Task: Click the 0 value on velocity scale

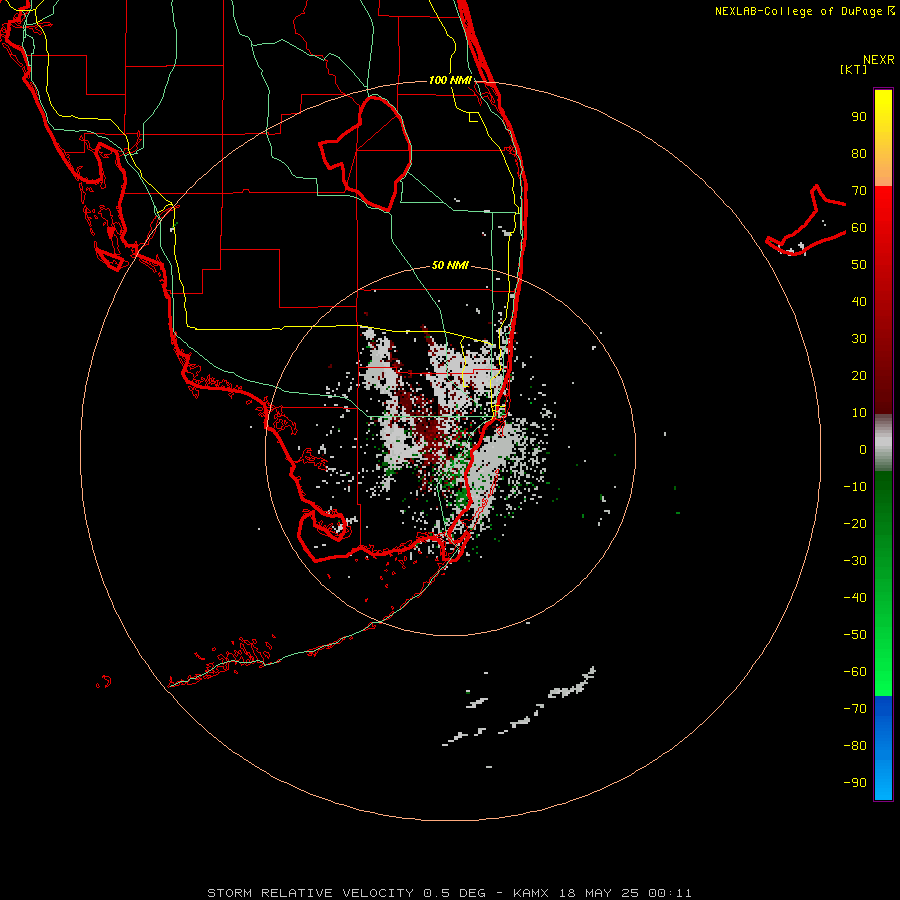Action: [863, 449]
